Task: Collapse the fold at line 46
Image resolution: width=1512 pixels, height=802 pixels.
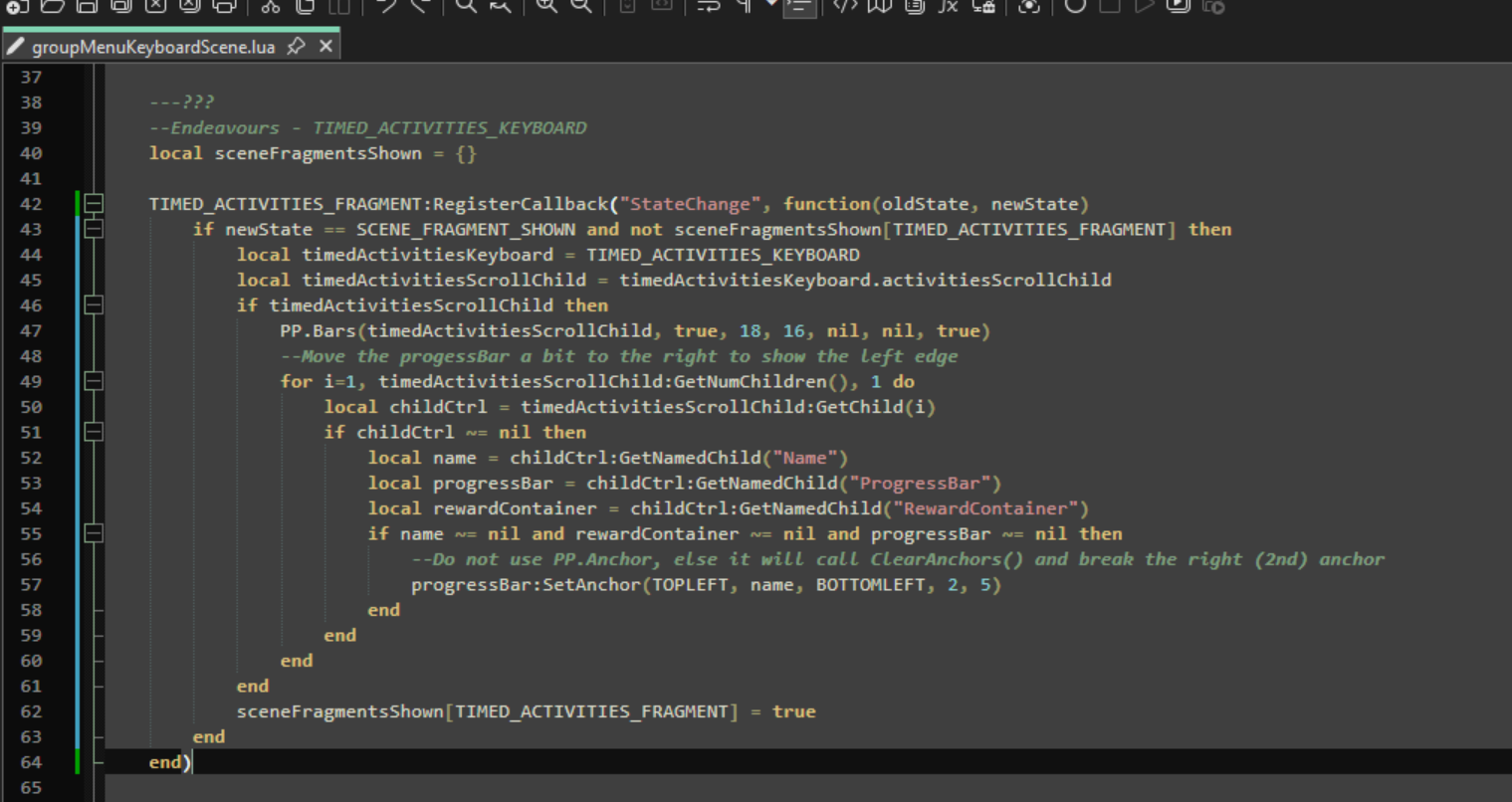Action: pyautogui.click(x=94, y=305)
